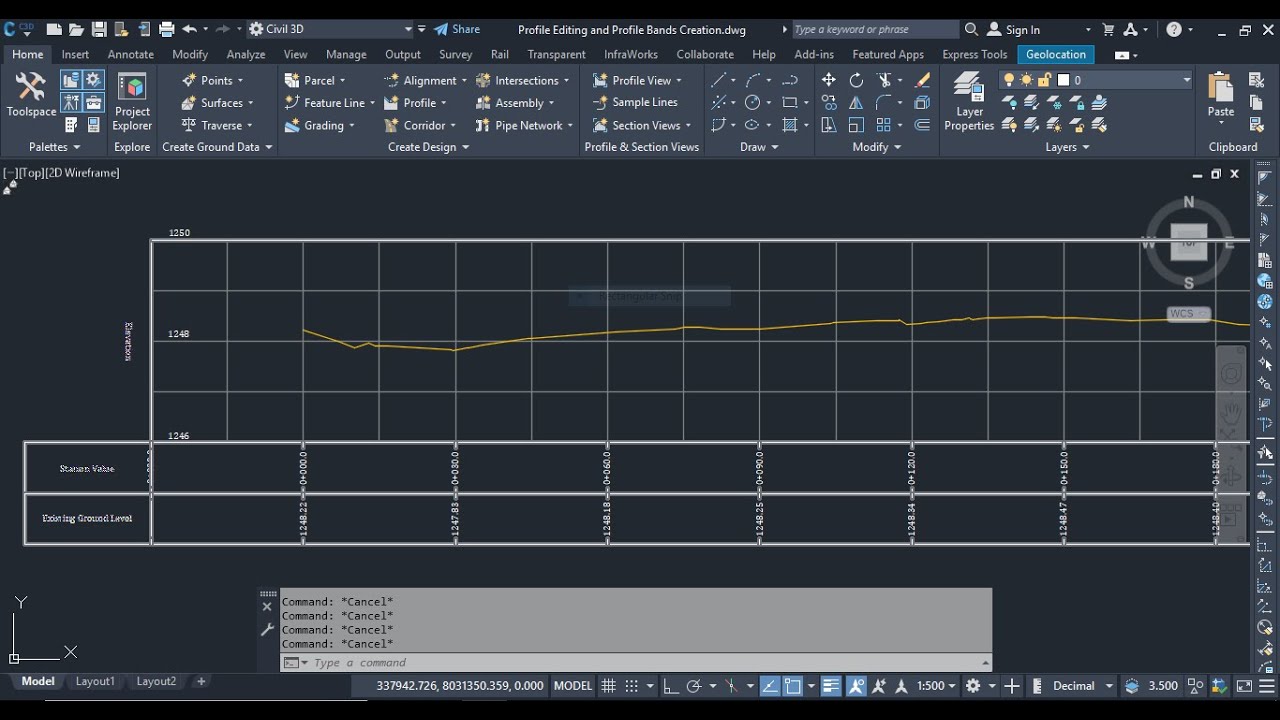
Task: Click the Erase tool icon
Action: coord(922,80)
